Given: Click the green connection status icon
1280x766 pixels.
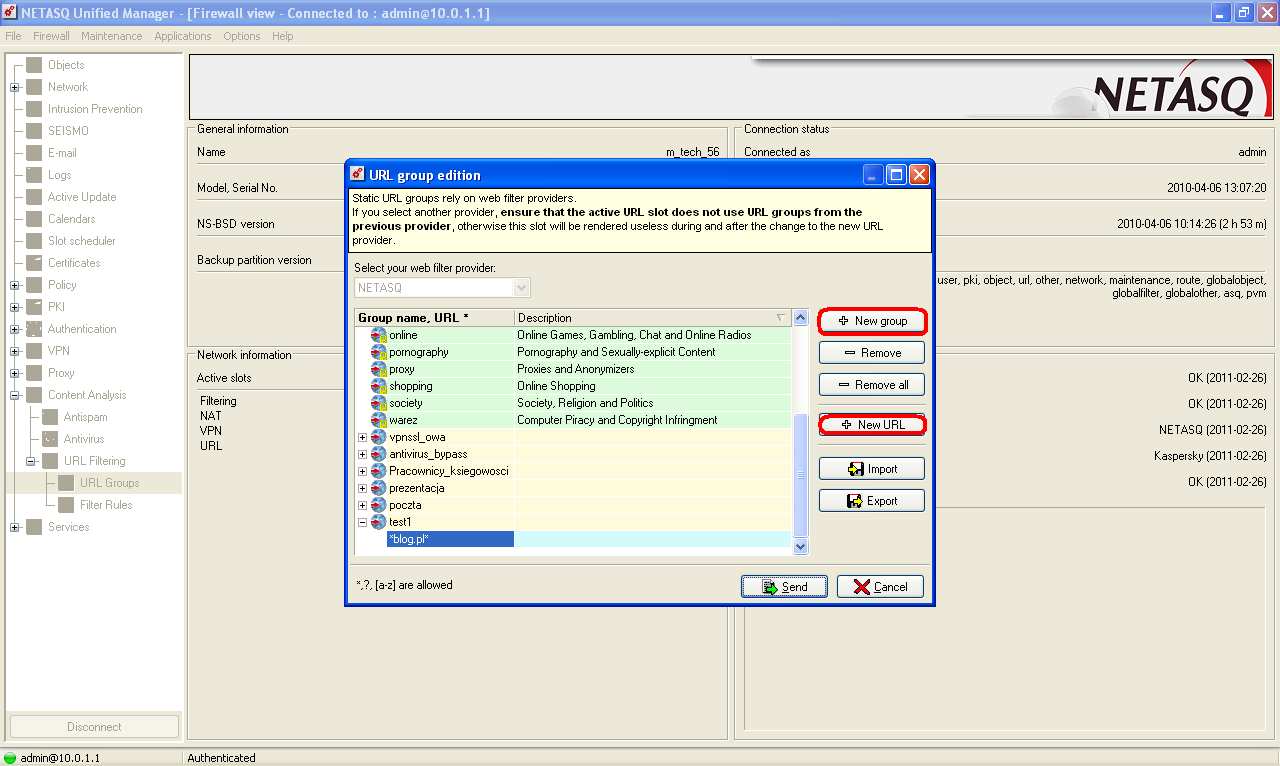Looking at the screenshot, I should pyautogui.click(x=10, y=758).
